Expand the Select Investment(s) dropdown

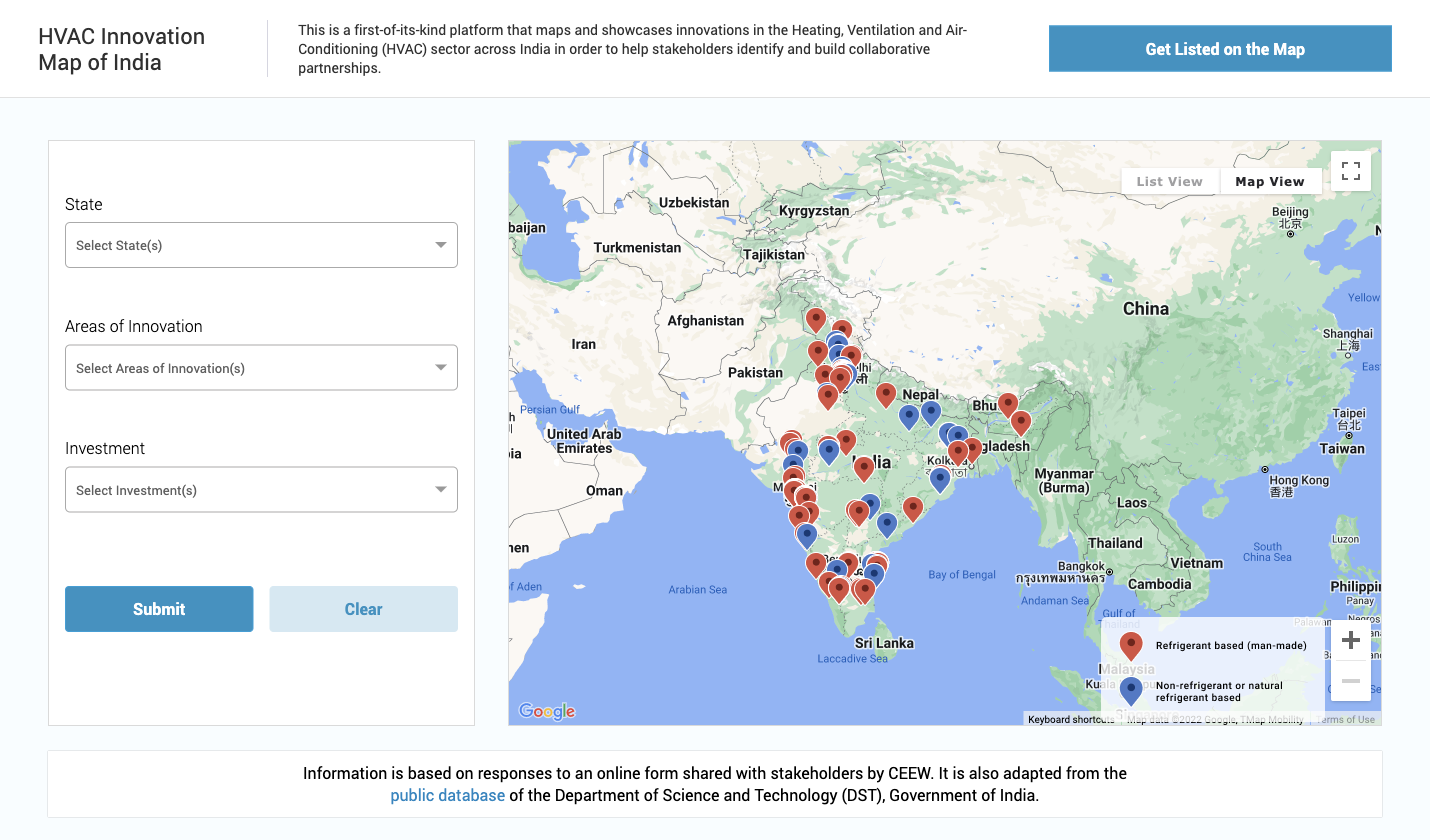click(261, 489)
